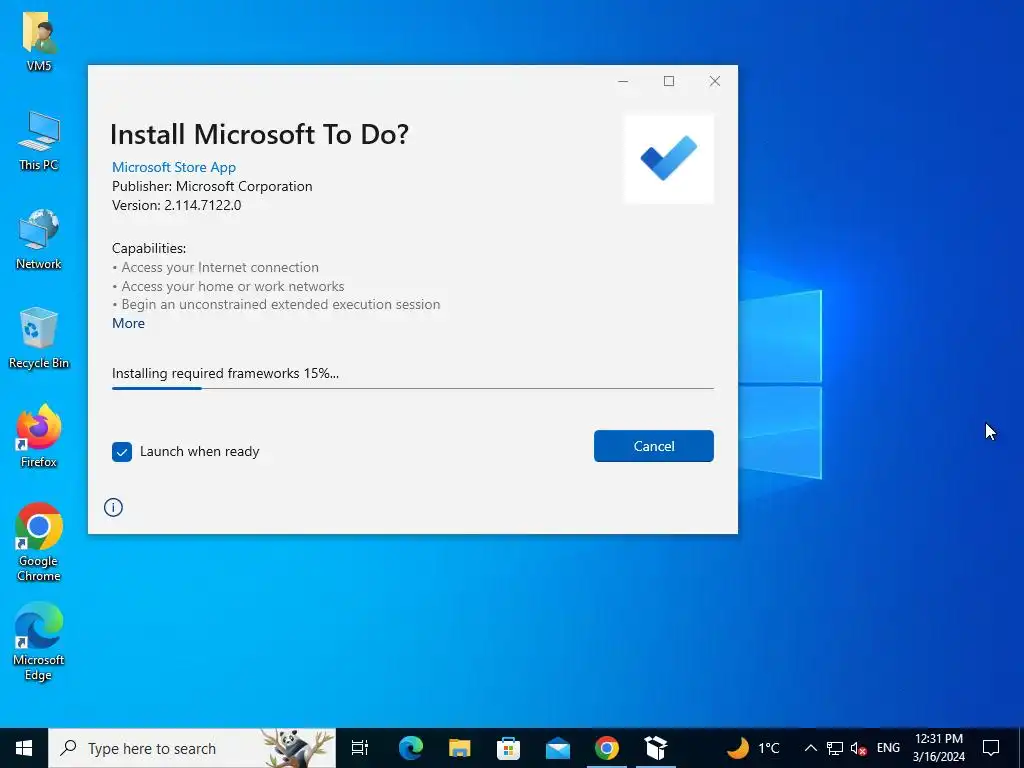Click the Version: 2.114.7122.0 text
Screen dimensions: 1024x768
(x=176, y=205)
